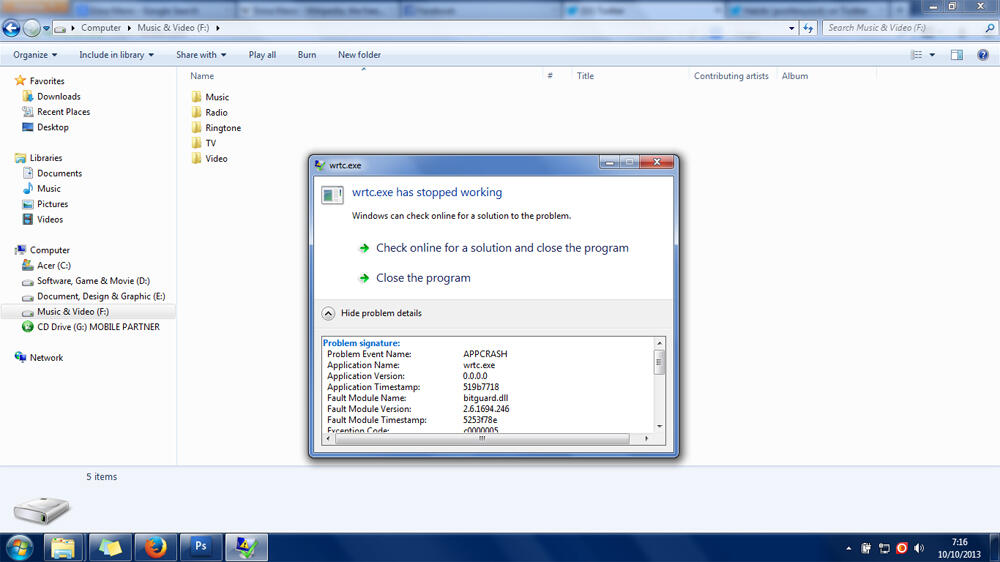Open Firefox from the taskbar
The width and height of the screenshot is (1000, 562).
(155, 547)
